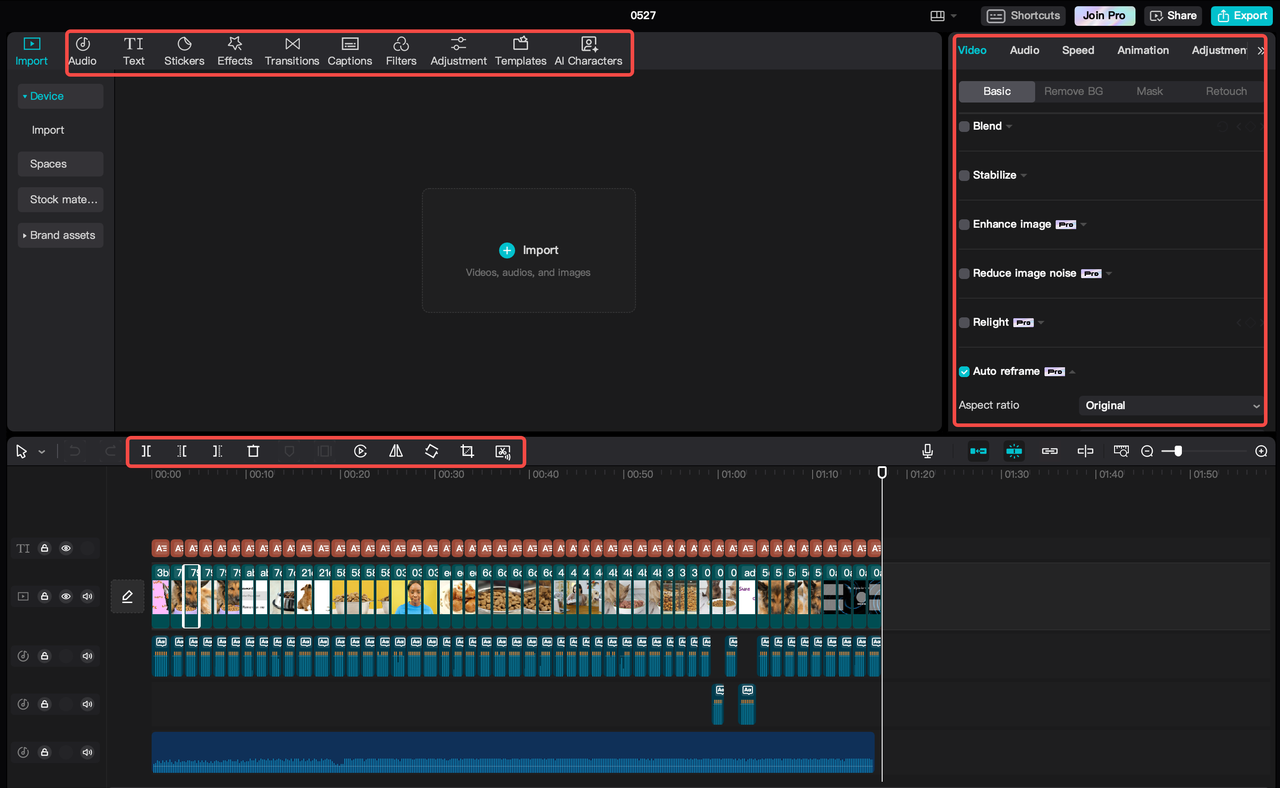The image size is (1280, 788).
Task: Enable the Auto reframe checkbox
Action: coord(963,370)
